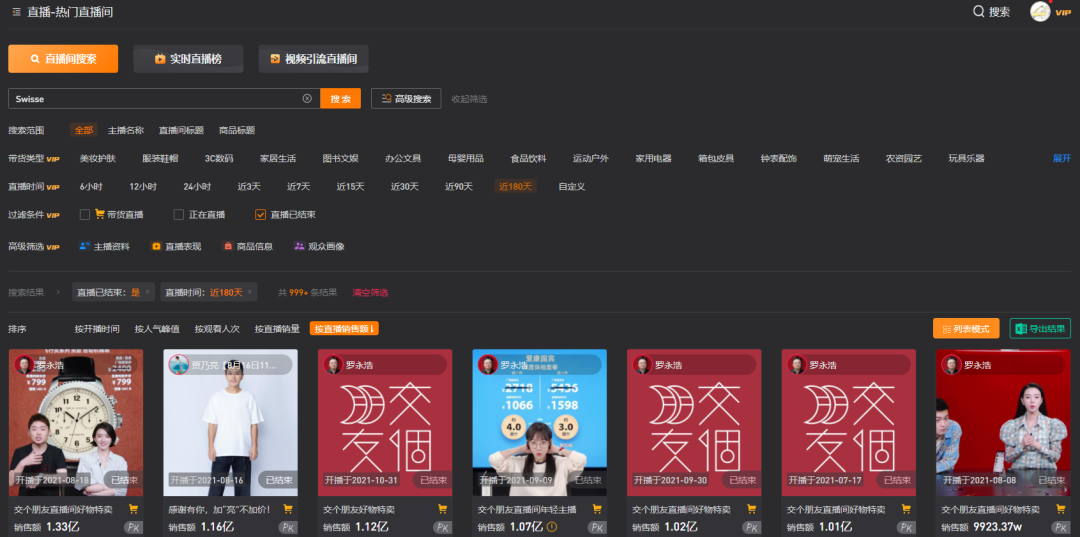Open the 2021-07-17 罗永浩 livestream thumbnail
1080x537 pixels.
point(849,423)
